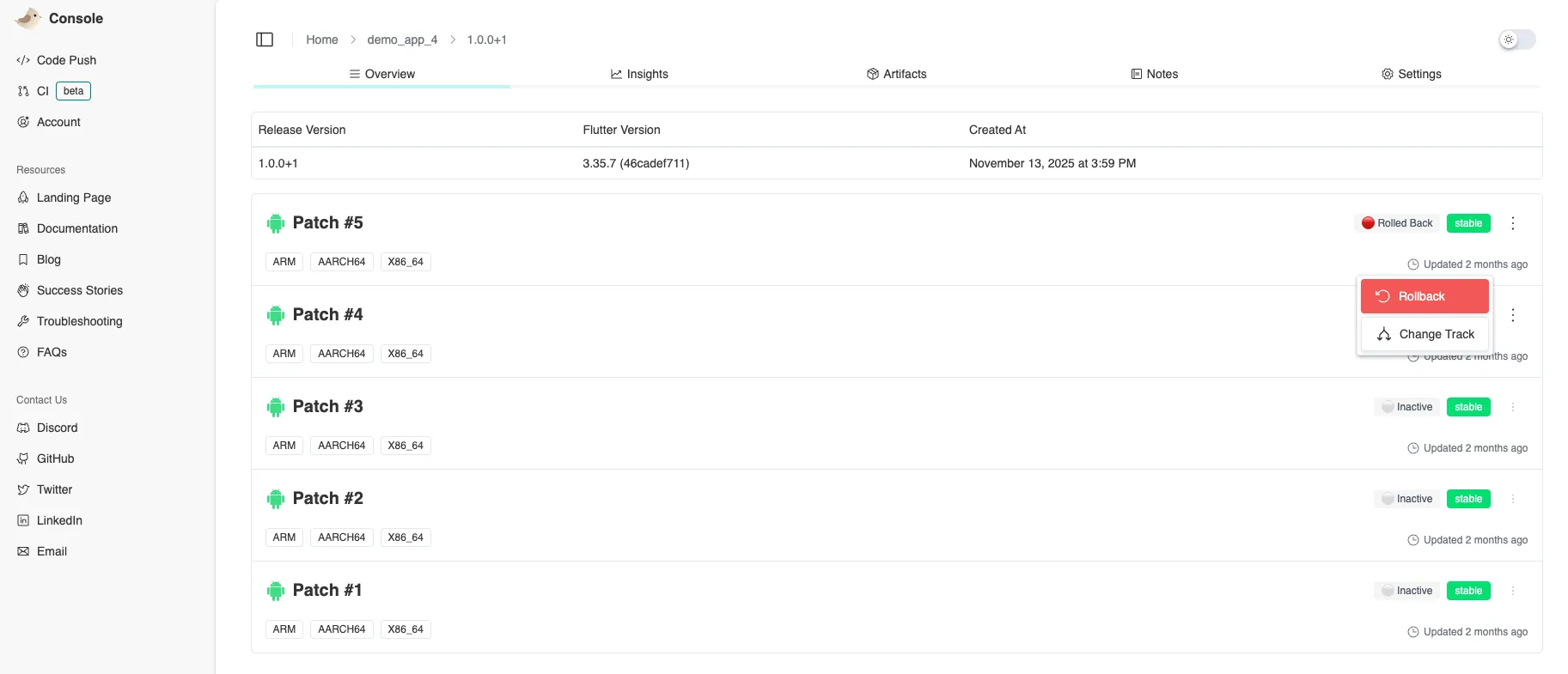The image size is (1568, 674).
Task: Click Patch #4 heading
Action: [328, 314]
